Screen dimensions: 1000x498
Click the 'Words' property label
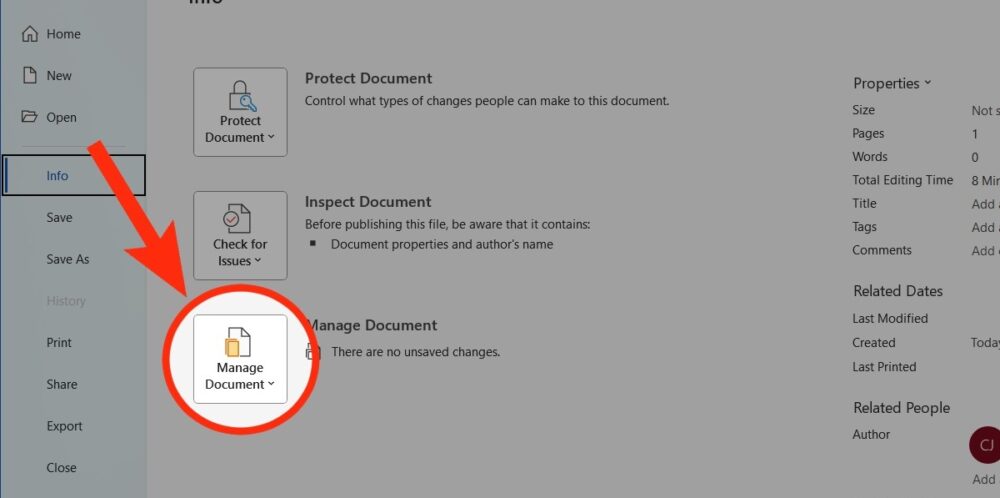[870, 157]
